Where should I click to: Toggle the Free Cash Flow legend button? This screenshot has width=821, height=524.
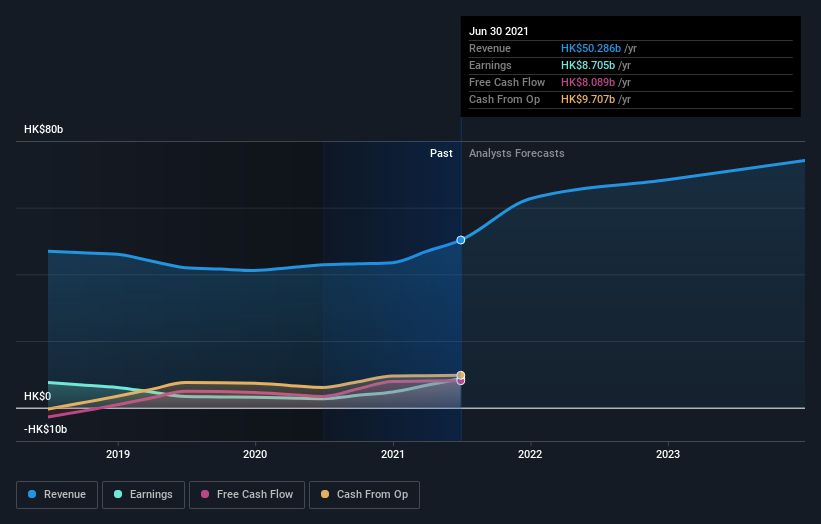247,495
